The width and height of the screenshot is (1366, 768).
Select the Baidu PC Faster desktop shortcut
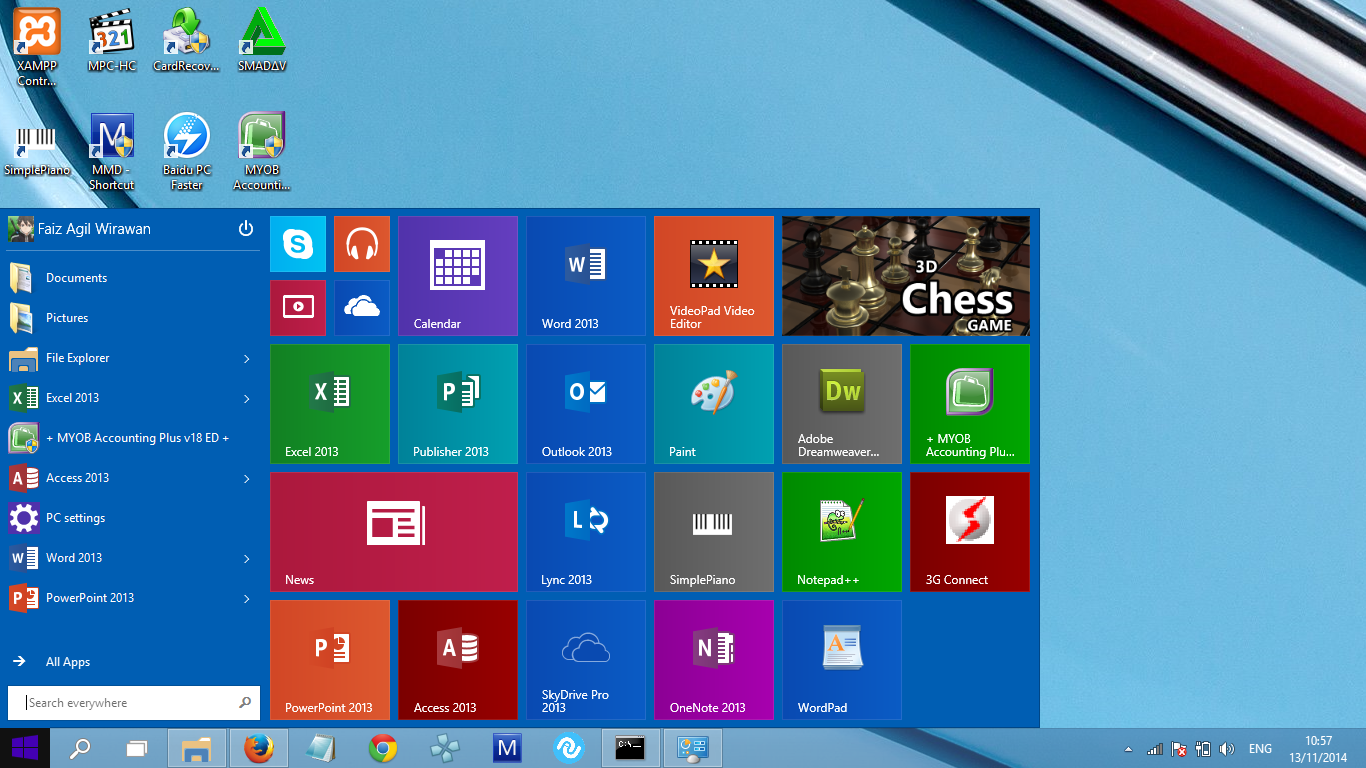(187, 152)
